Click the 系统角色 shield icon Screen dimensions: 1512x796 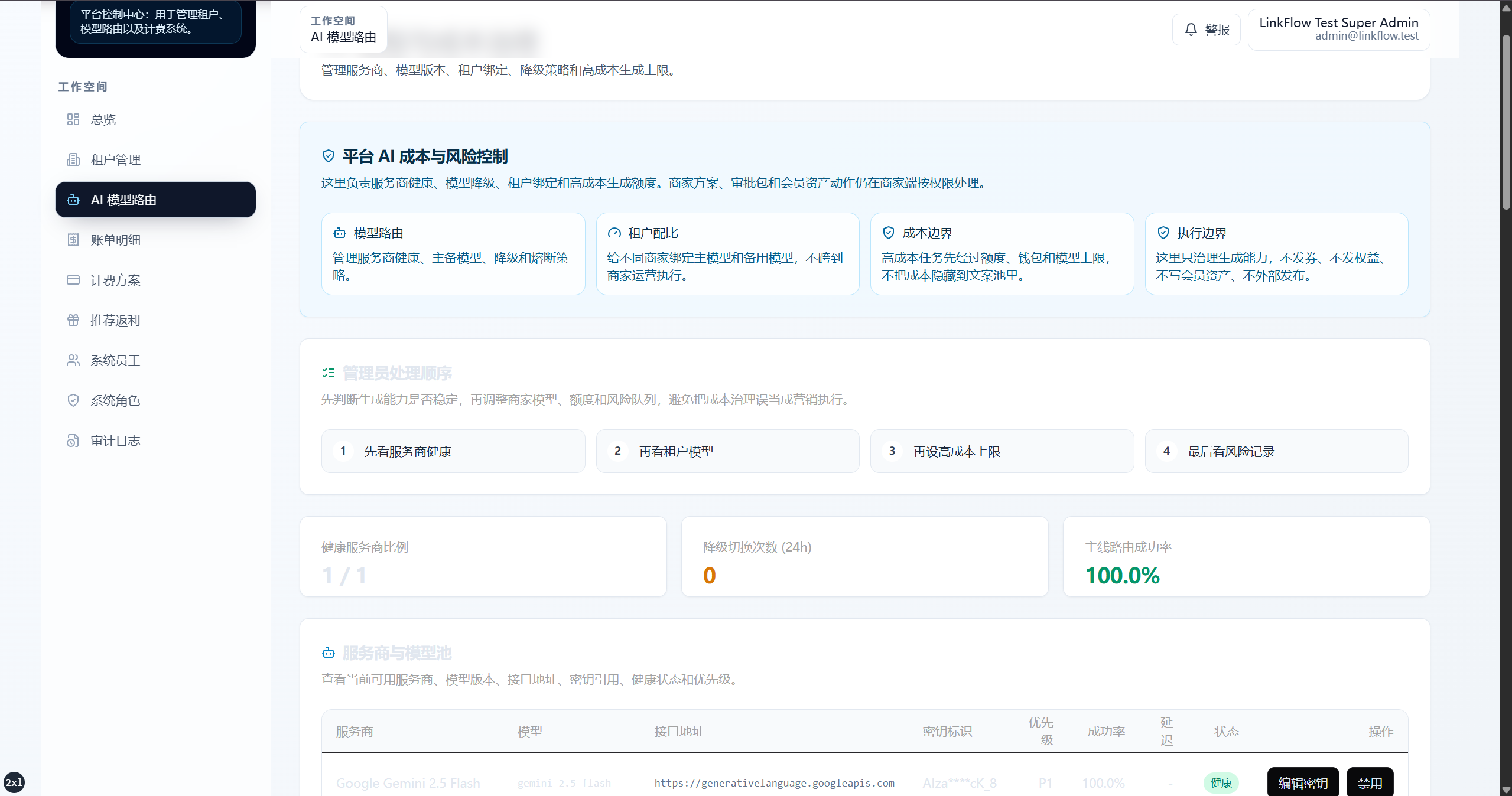[73, 401]
